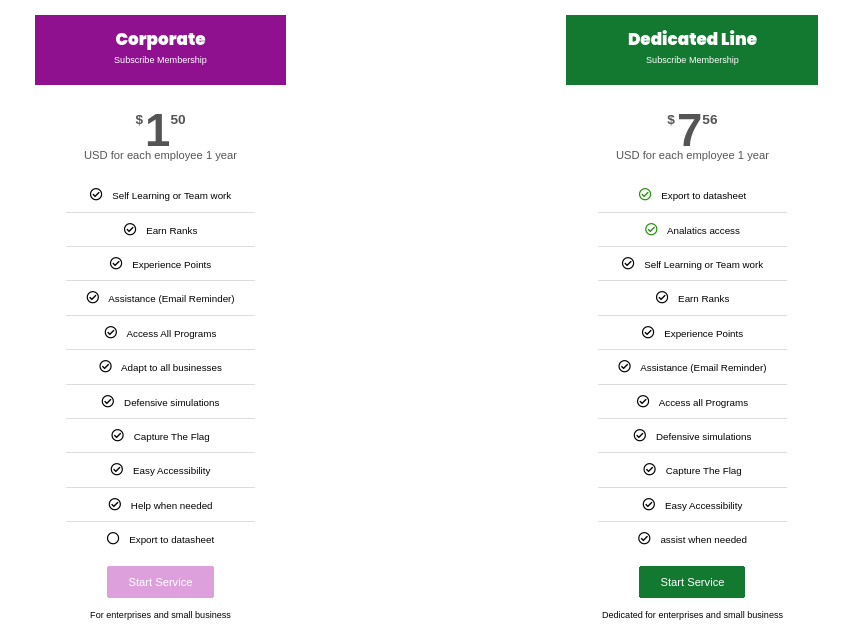This screenshot has height=640, width=852.
Task: Select the green Dedicated Line plan header
Action: tap(692, 50)
